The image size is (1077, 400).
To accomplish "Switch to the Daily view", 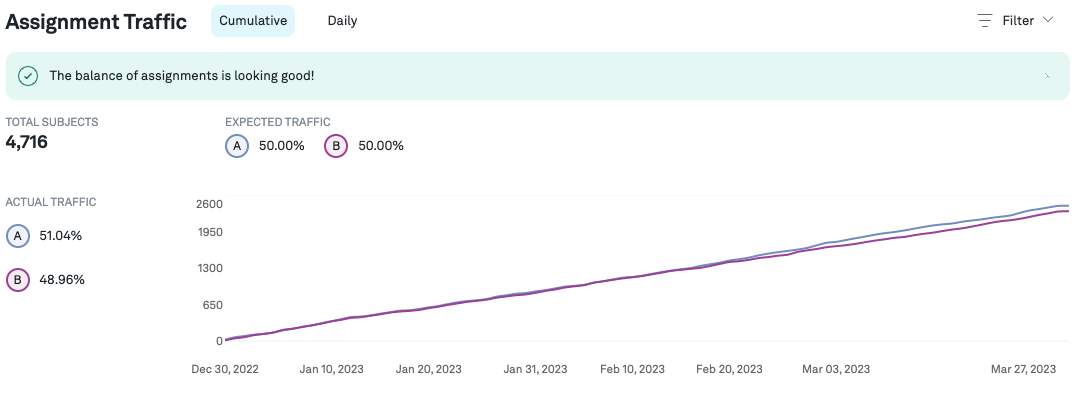I will click(x=342, y=20).
